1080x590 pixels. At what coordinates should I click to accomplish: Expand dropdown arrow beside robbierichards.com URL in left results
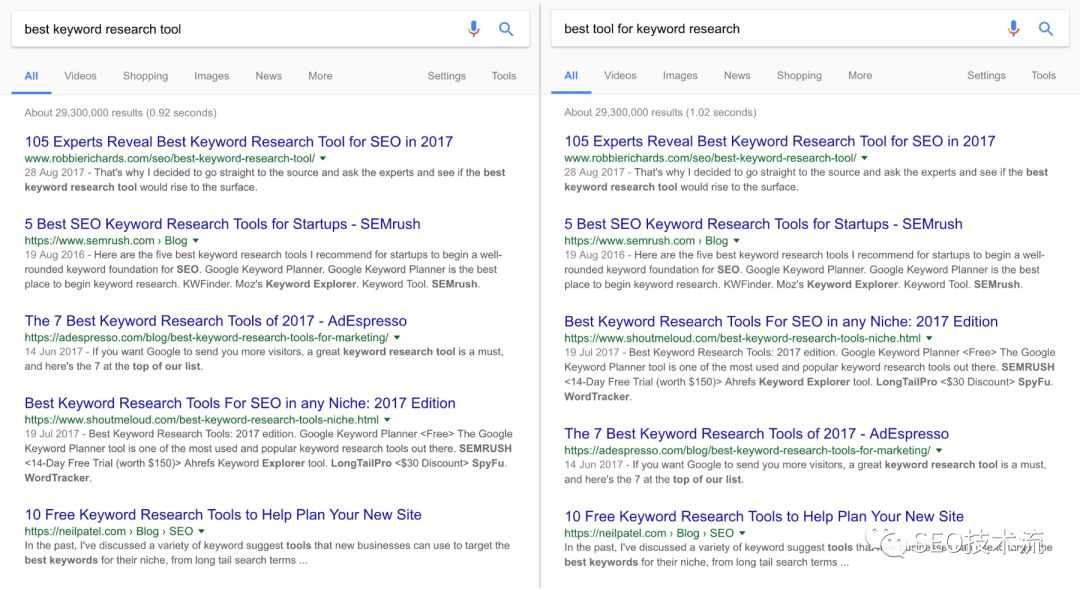(x=324, y=159)
